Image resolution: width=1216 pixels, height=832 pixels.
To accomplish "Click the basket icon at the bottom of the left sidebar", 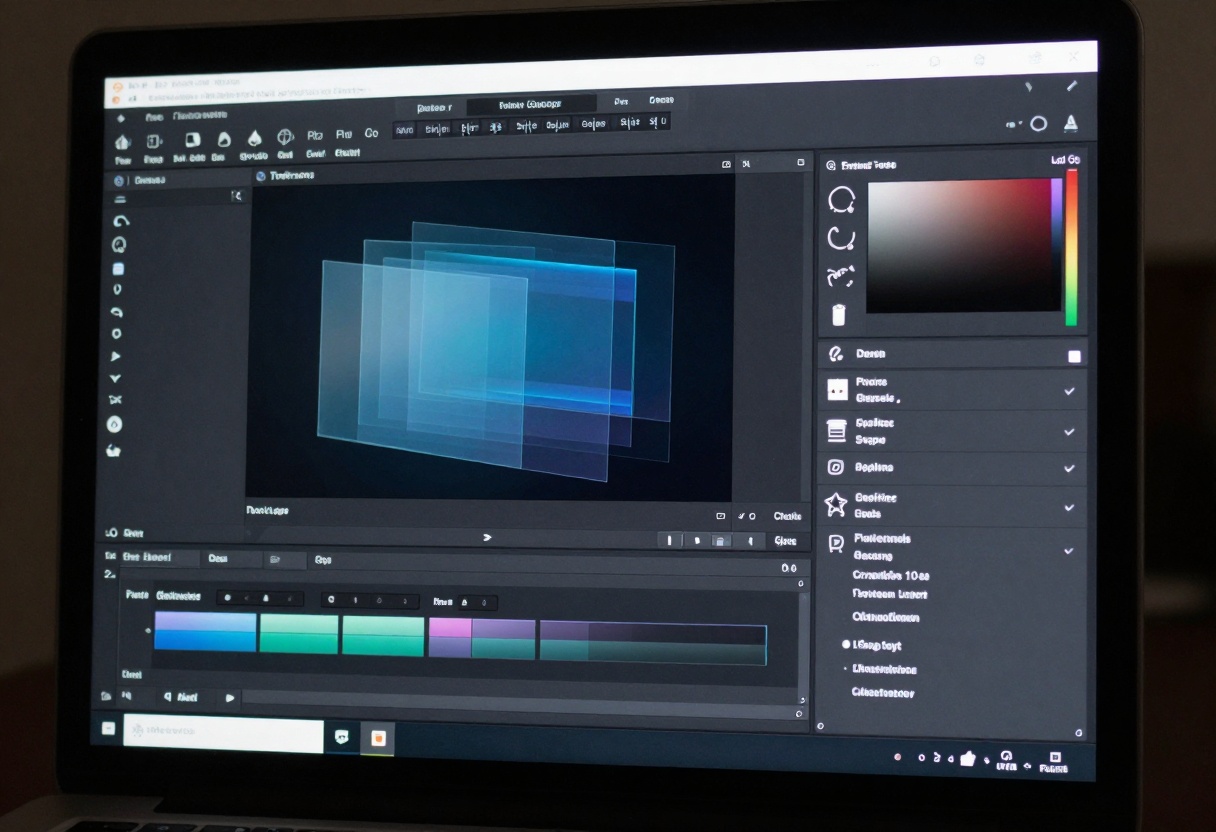I will [113, 451].
